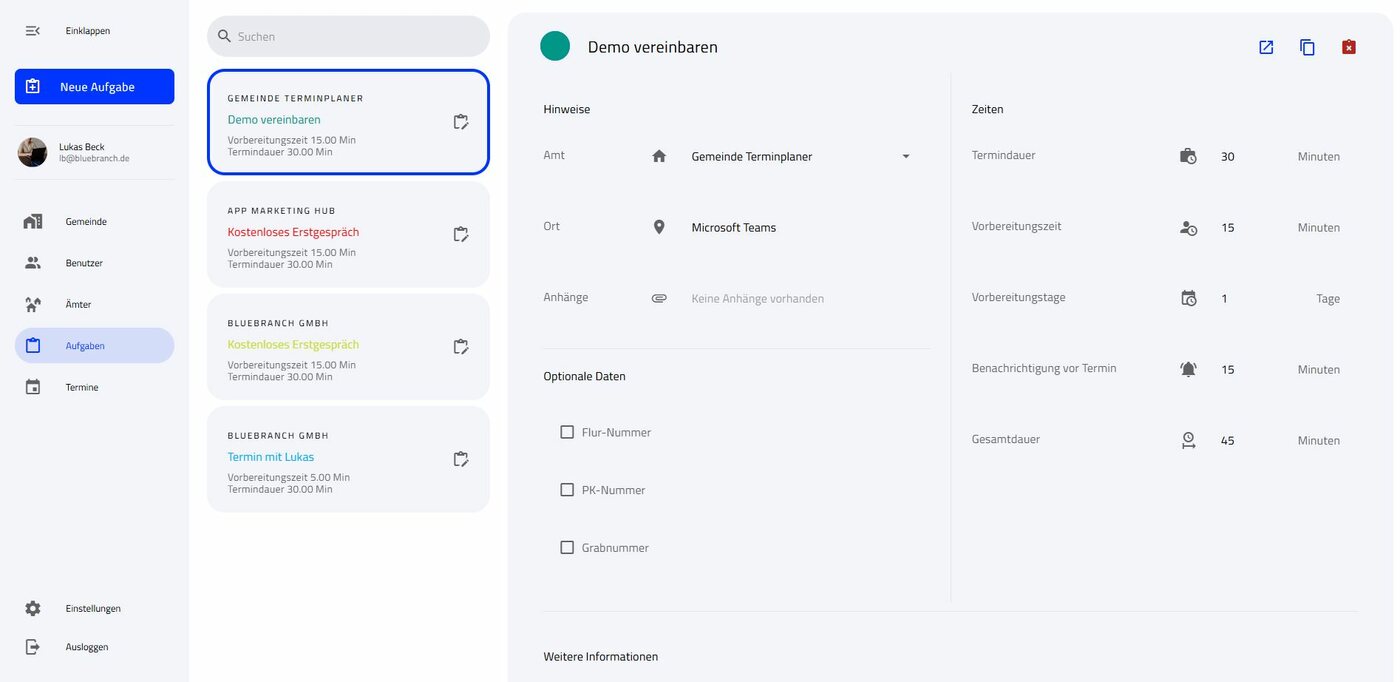This screenshot has height=682, width=1400.
Task: Focus the Suchen search field
Action: click(x=348, y=36)
